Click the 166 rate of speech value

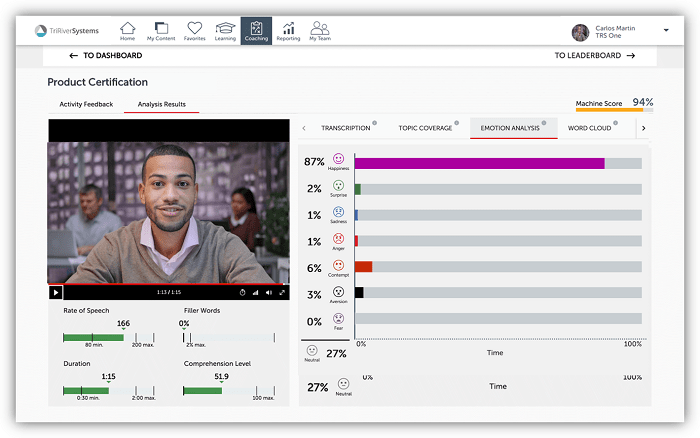coord(123,323)
